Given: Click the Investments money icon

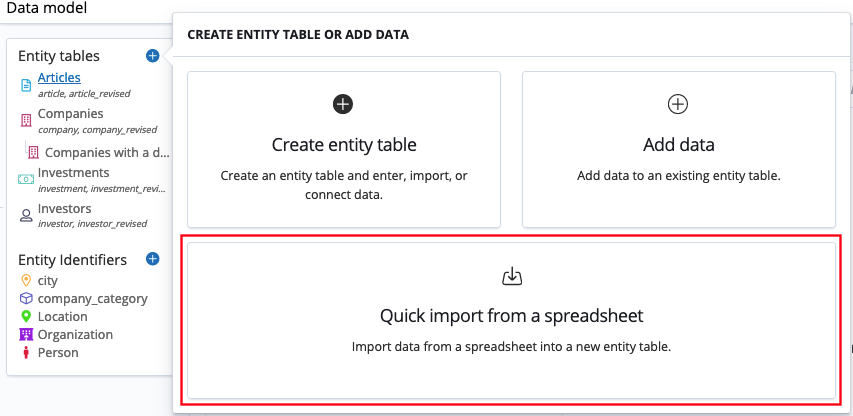Looking at the screenshot, I should (x=27, y=179).
